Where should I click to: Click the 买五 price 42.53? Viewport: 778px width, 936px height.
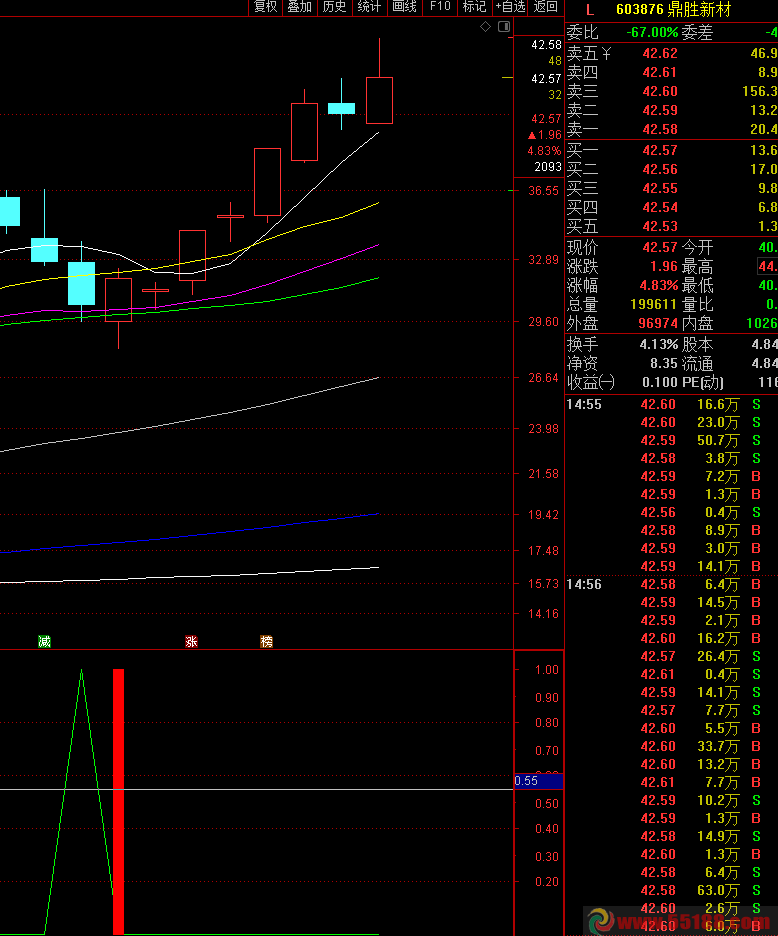point(660,227)
